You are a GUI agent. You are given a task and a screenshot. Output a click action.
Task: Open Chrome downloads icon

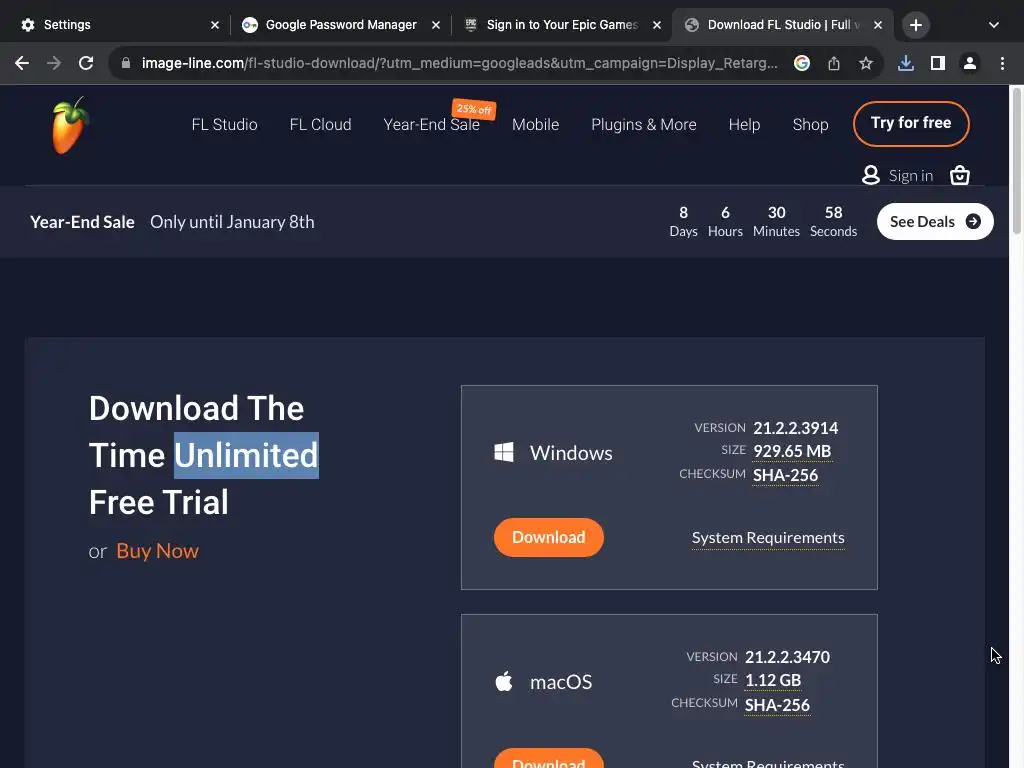coord(906,63)
